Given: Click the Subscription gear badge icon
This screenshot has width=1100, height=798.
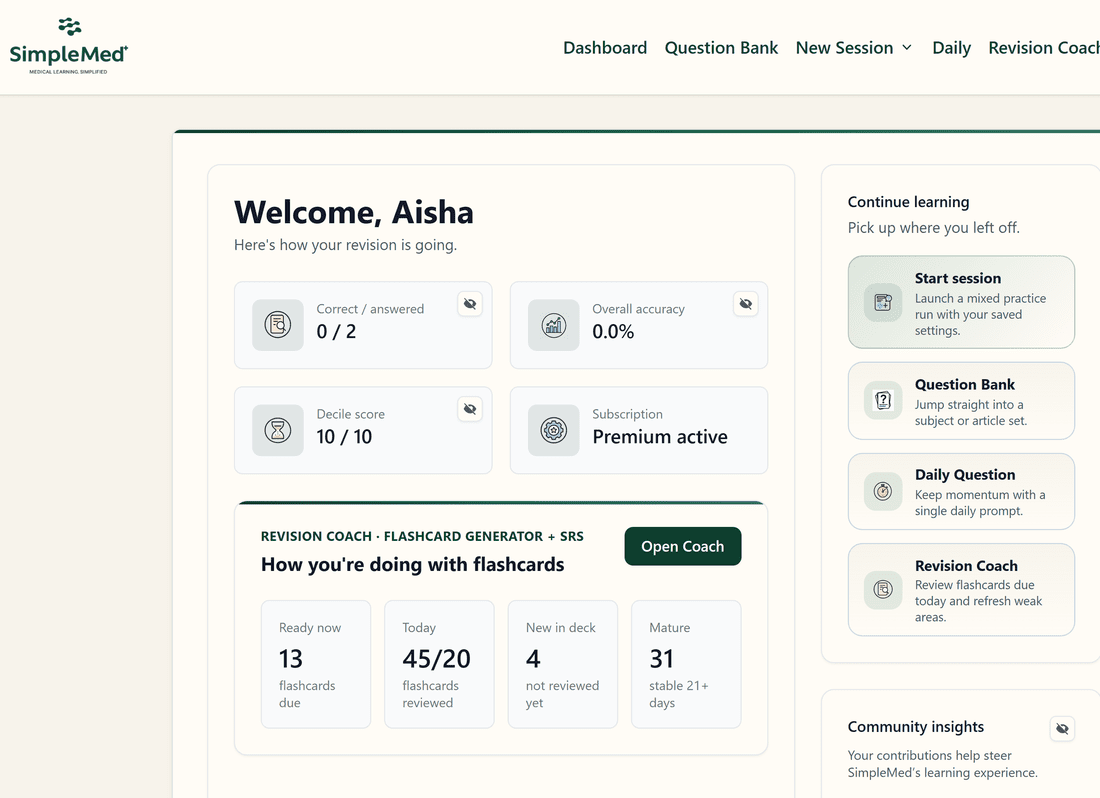Looking at the screenshot, I should pos(554,430).
